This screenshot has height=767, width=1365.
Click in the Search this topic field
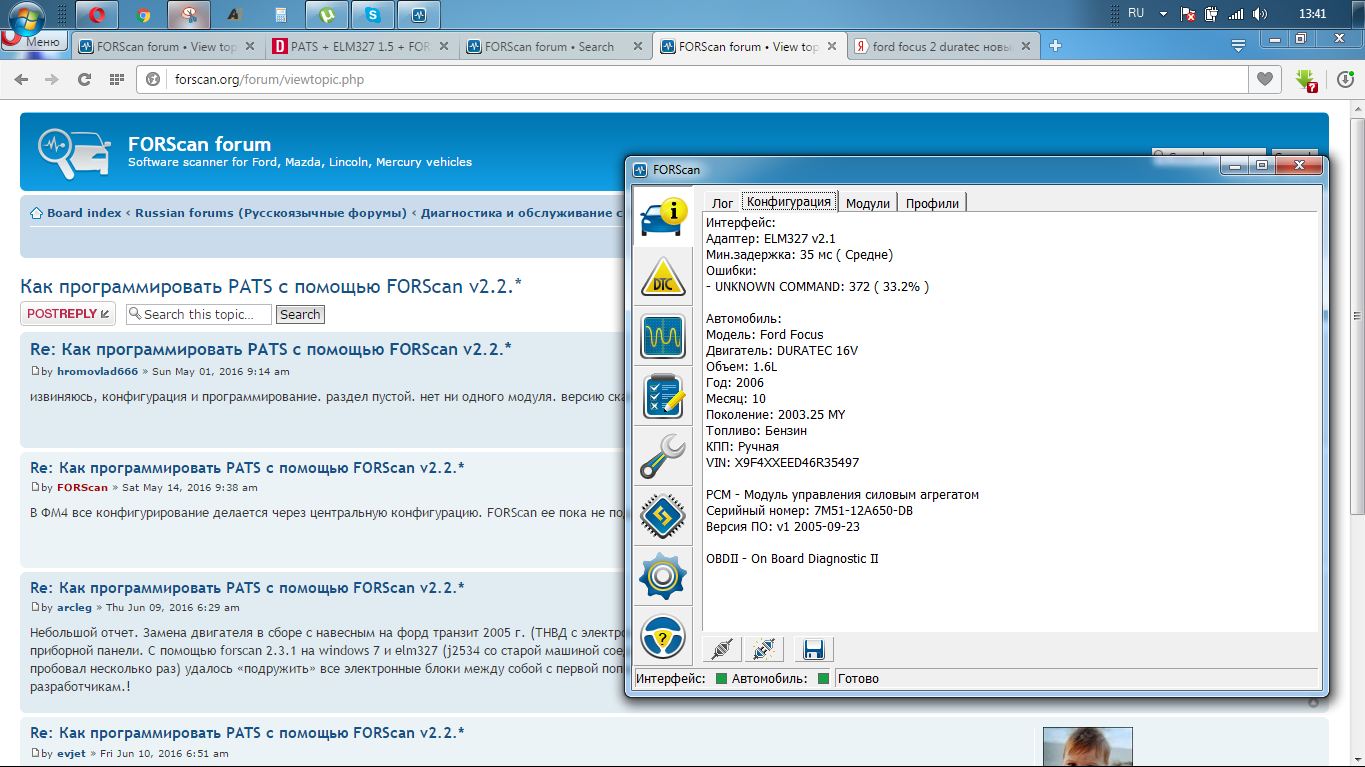pyautogui.click(x=199, y=314)
